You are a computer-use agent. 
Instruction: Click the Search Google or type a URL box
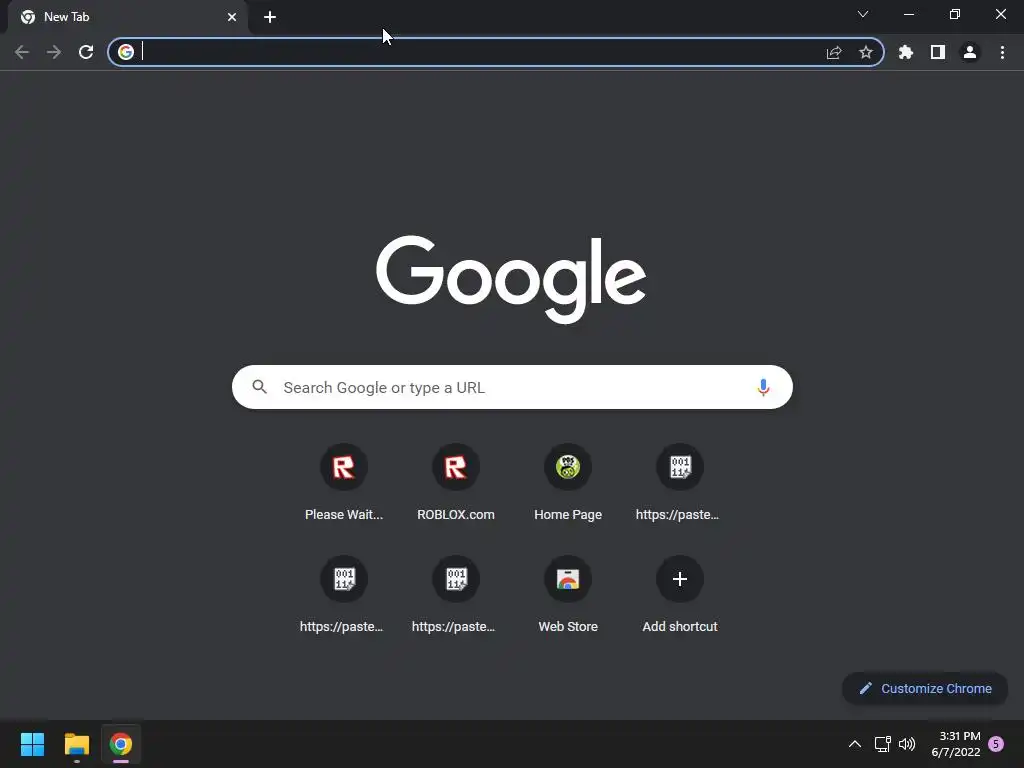pos(513,387)
